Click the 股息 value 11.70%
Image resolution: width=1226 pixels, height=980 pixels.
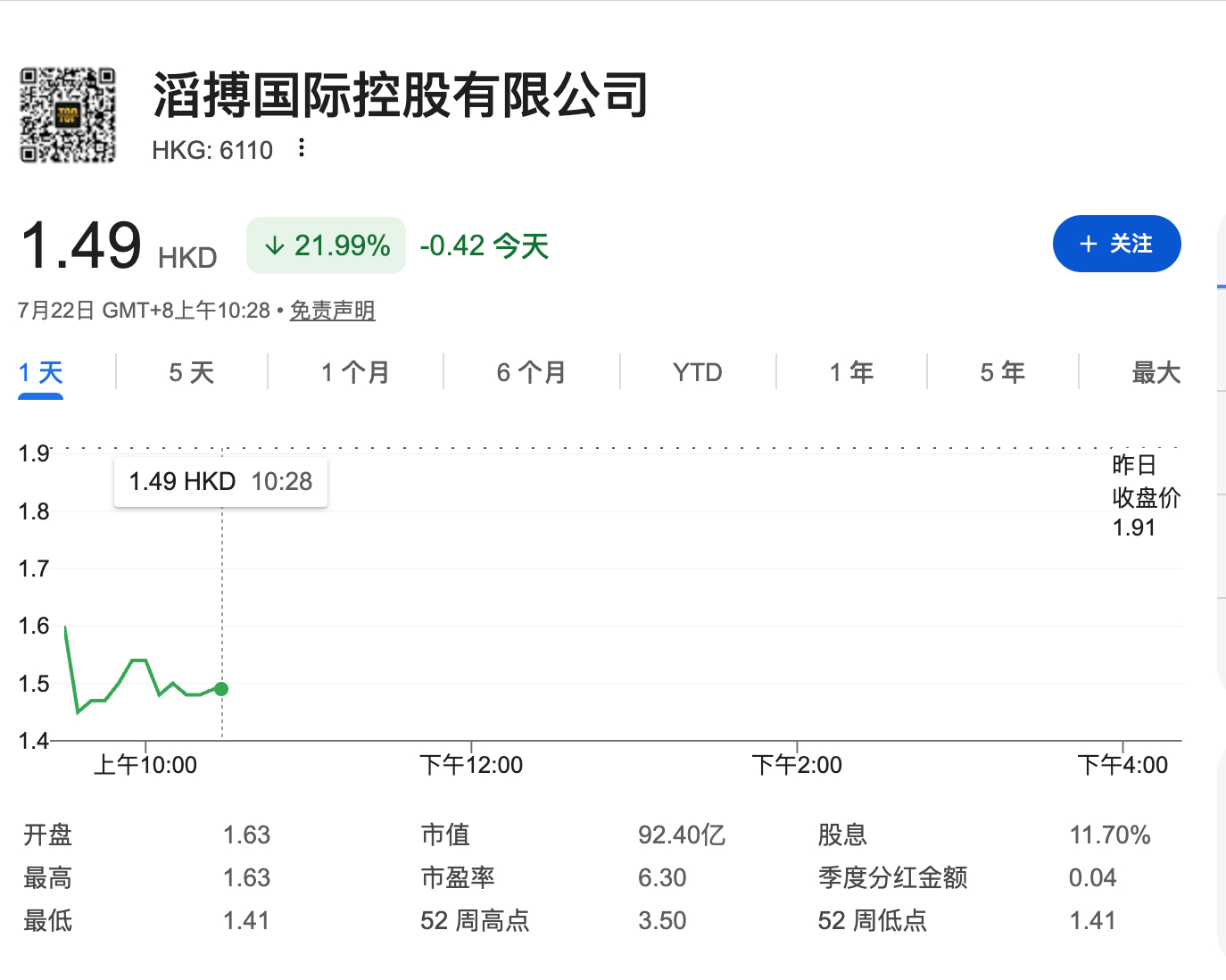1110,835
